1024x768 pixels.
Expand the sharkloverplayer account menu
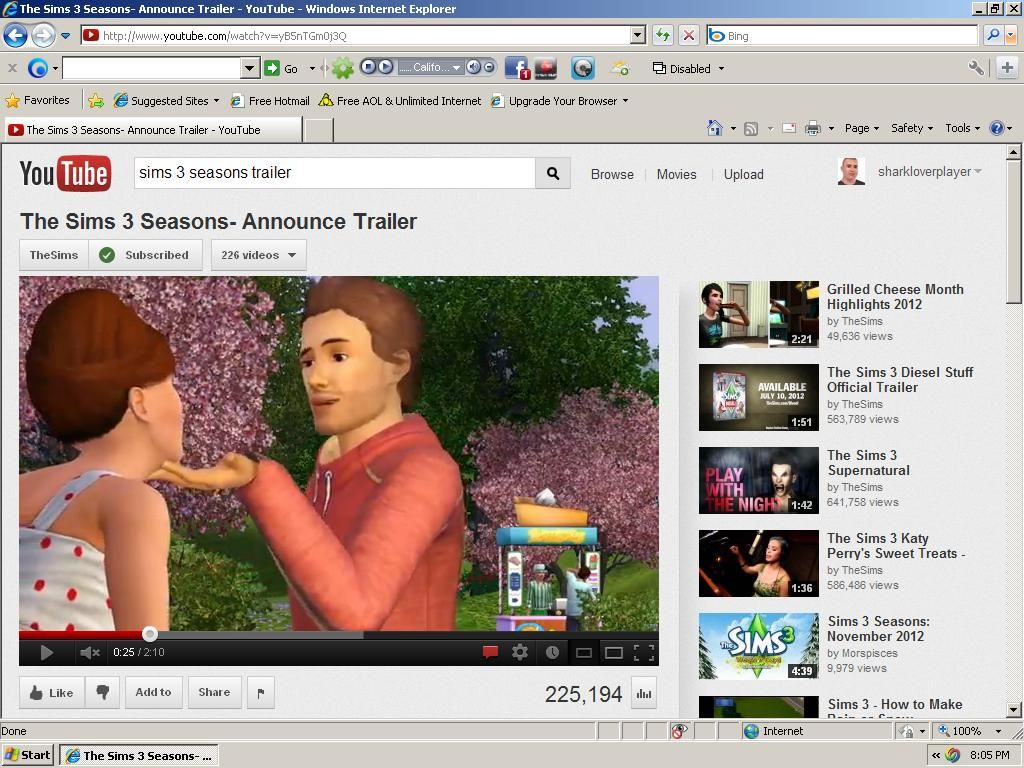pyautogui.click(x=978, y=171)
